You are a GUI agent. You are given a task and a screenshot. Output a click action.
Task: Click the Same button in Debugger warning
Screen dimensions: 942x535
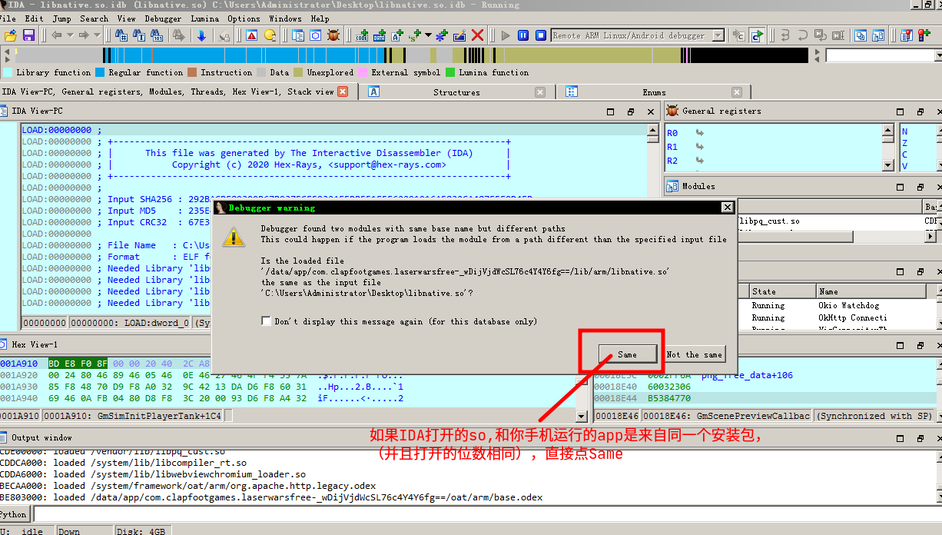click(627, 354)
